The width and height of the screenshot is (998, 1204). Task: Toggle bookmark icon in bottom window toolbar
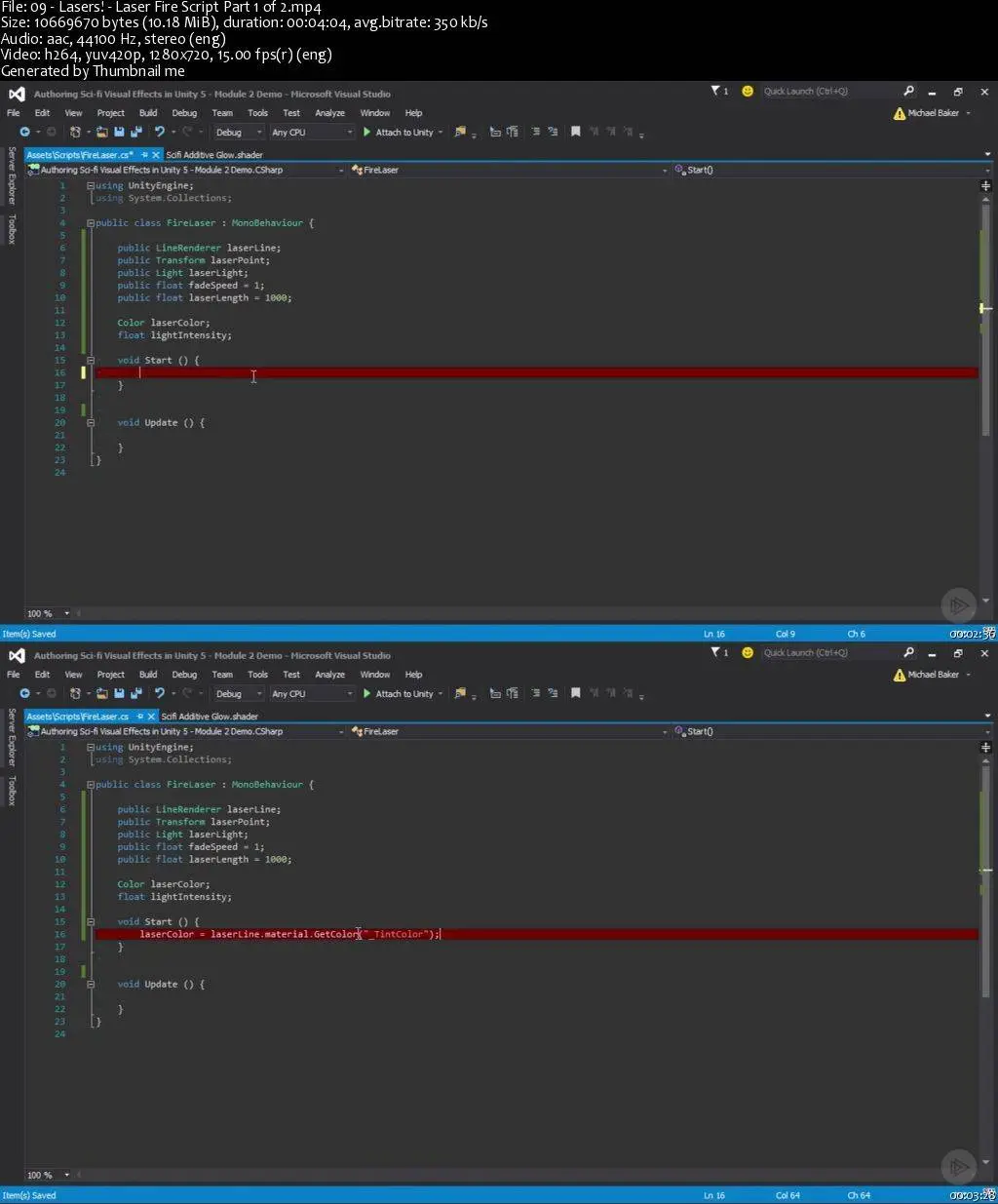[x=575, y=693]
